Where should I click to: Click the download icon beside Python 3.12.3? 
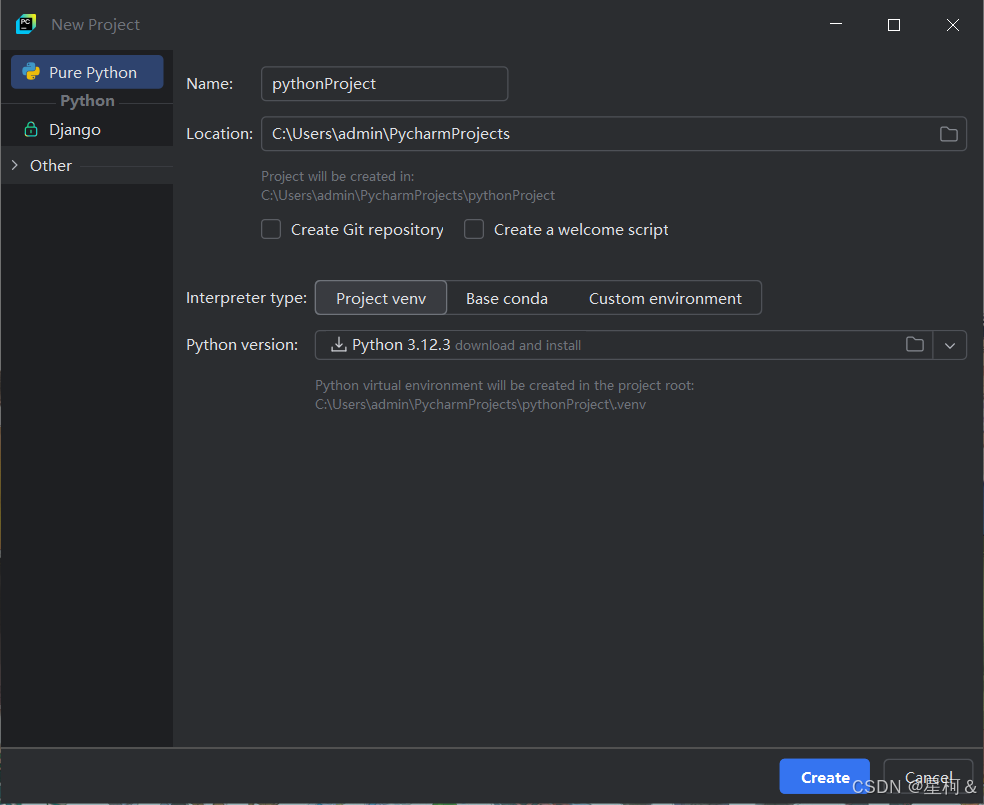tap(338, 344)
